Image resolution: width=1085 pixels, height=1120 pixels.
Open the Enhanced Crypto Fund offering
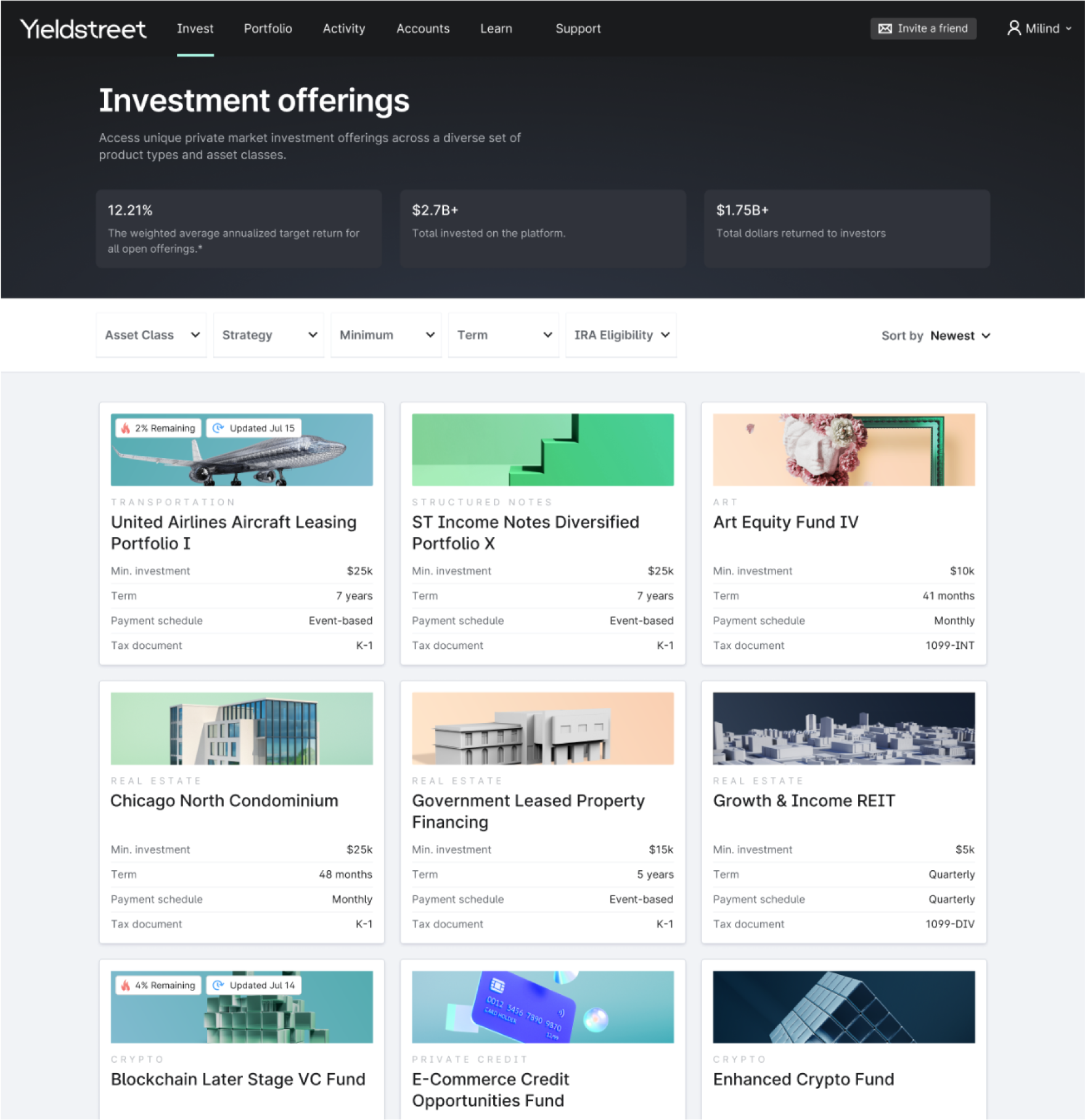pyautogui.click(x=803, y=1079)
